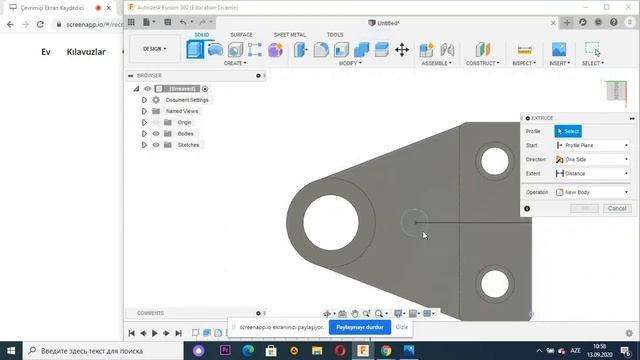Click the purple Create Base Feature icon

pos(276,50)
